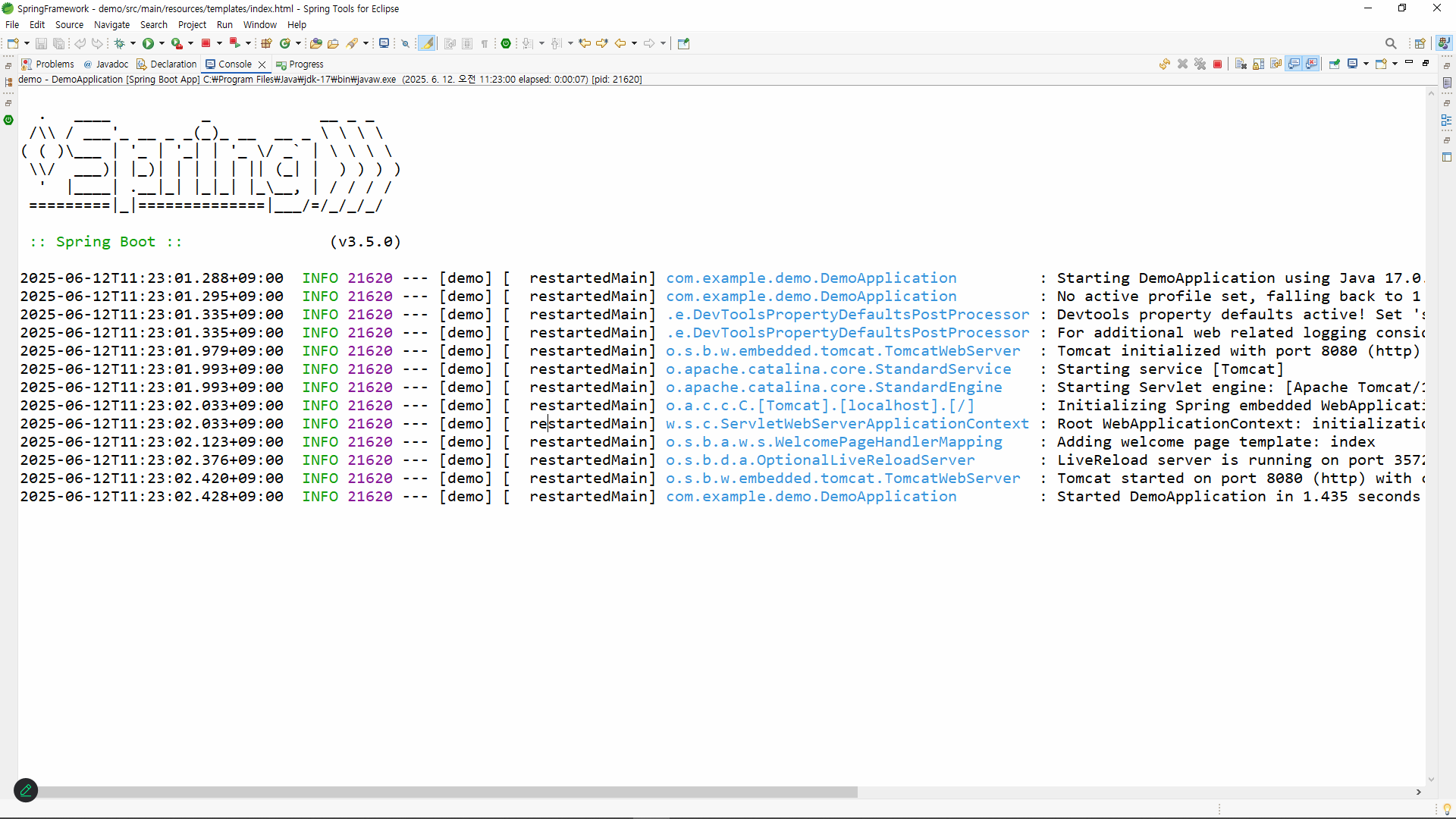Image resolution: width=1456 pixels, height=819 pixels.
Task: Switch to the Progress tab
Action: coord(300,64)
